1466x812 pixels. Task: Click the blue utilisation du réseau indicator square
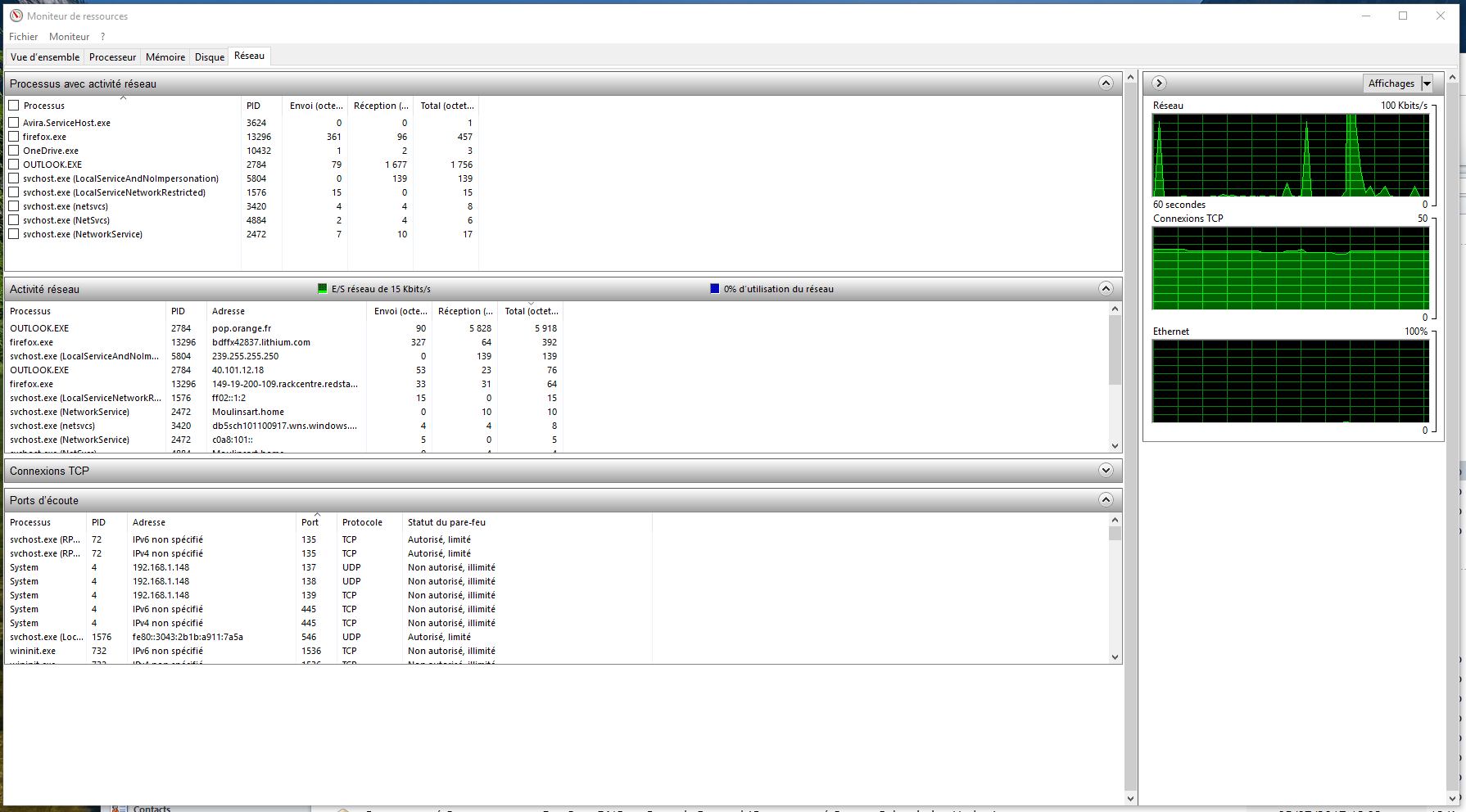pos(714,288)
